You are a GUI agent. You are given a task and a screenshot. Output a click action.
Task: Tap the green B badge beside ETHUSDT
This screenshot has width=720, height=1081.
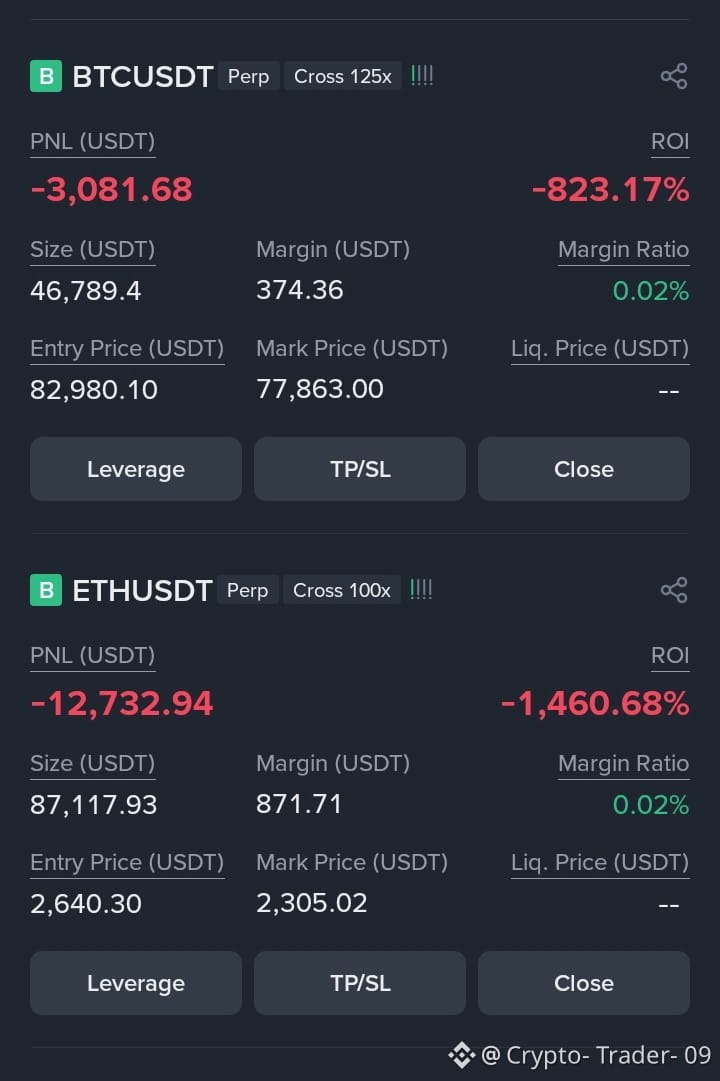pyautogui.click(x=46, y=590)
